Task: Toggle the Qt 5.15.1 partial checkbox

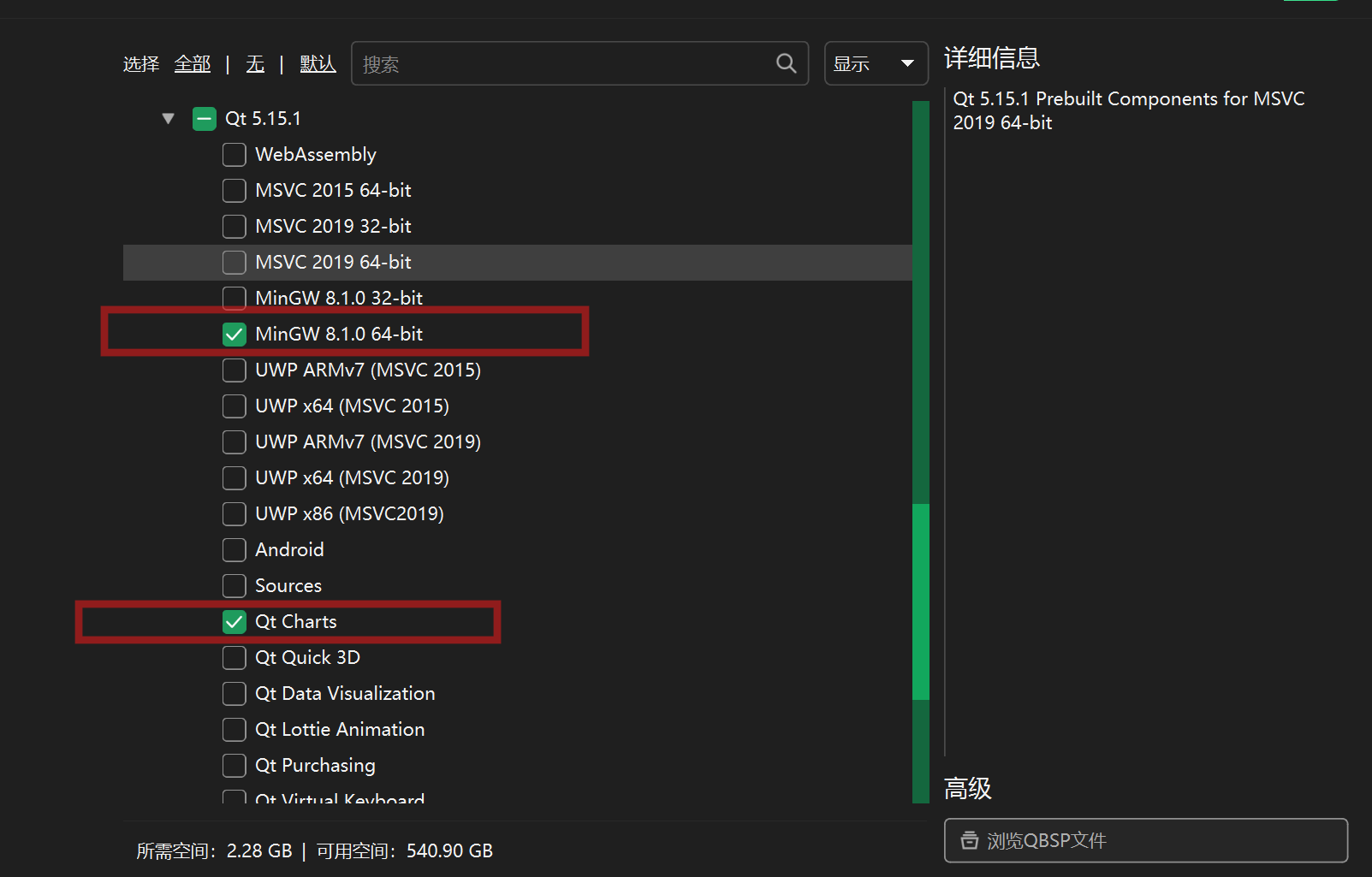Action: (205, 119)
